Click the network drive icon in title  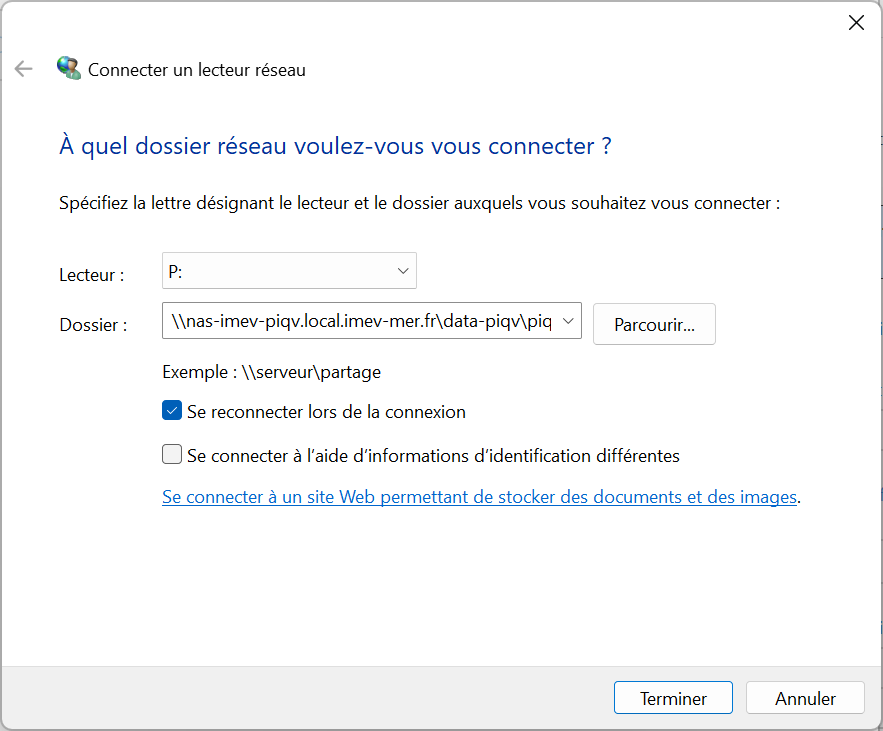point(69,69)
